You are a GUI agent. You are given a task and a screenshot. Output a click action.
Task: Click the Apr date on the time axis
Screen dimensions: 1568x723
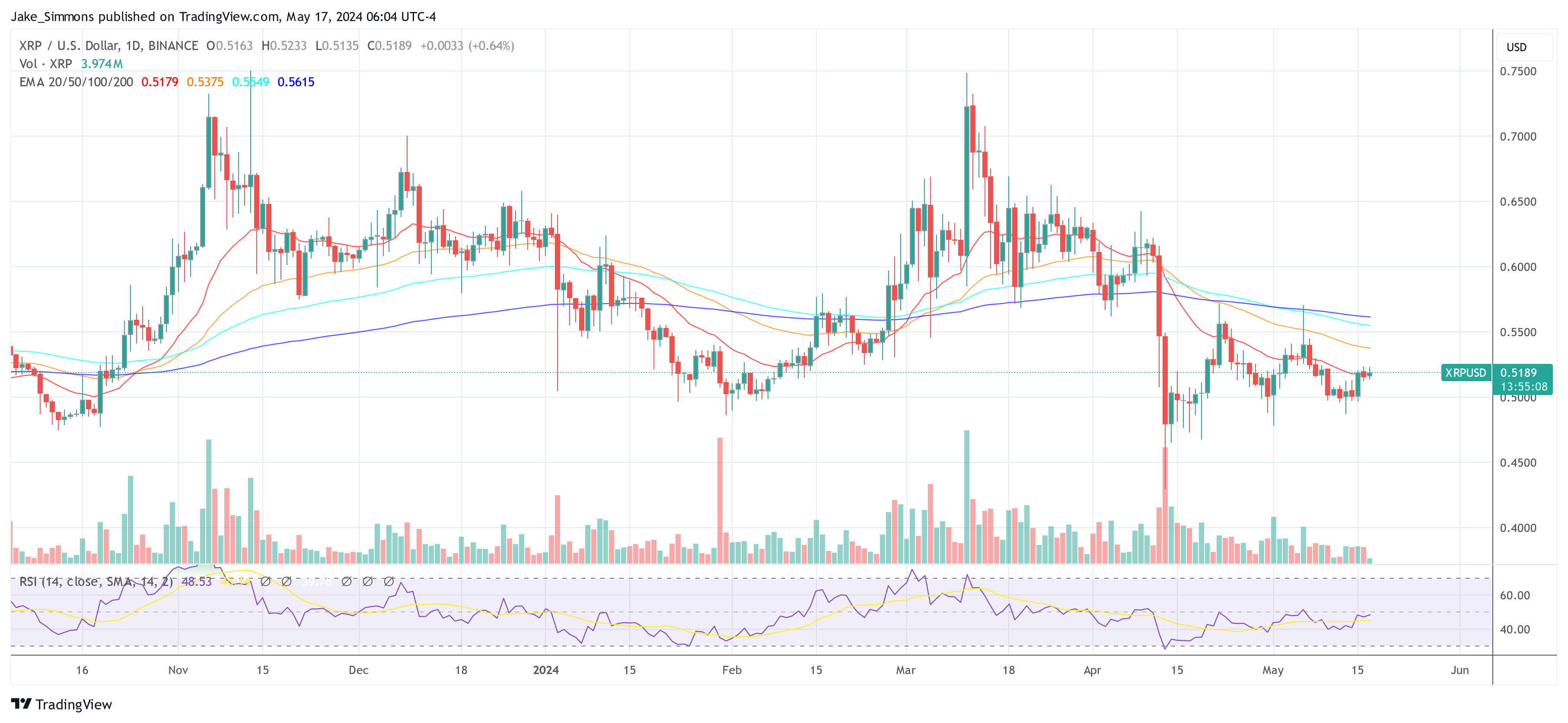pos(1093,670)
